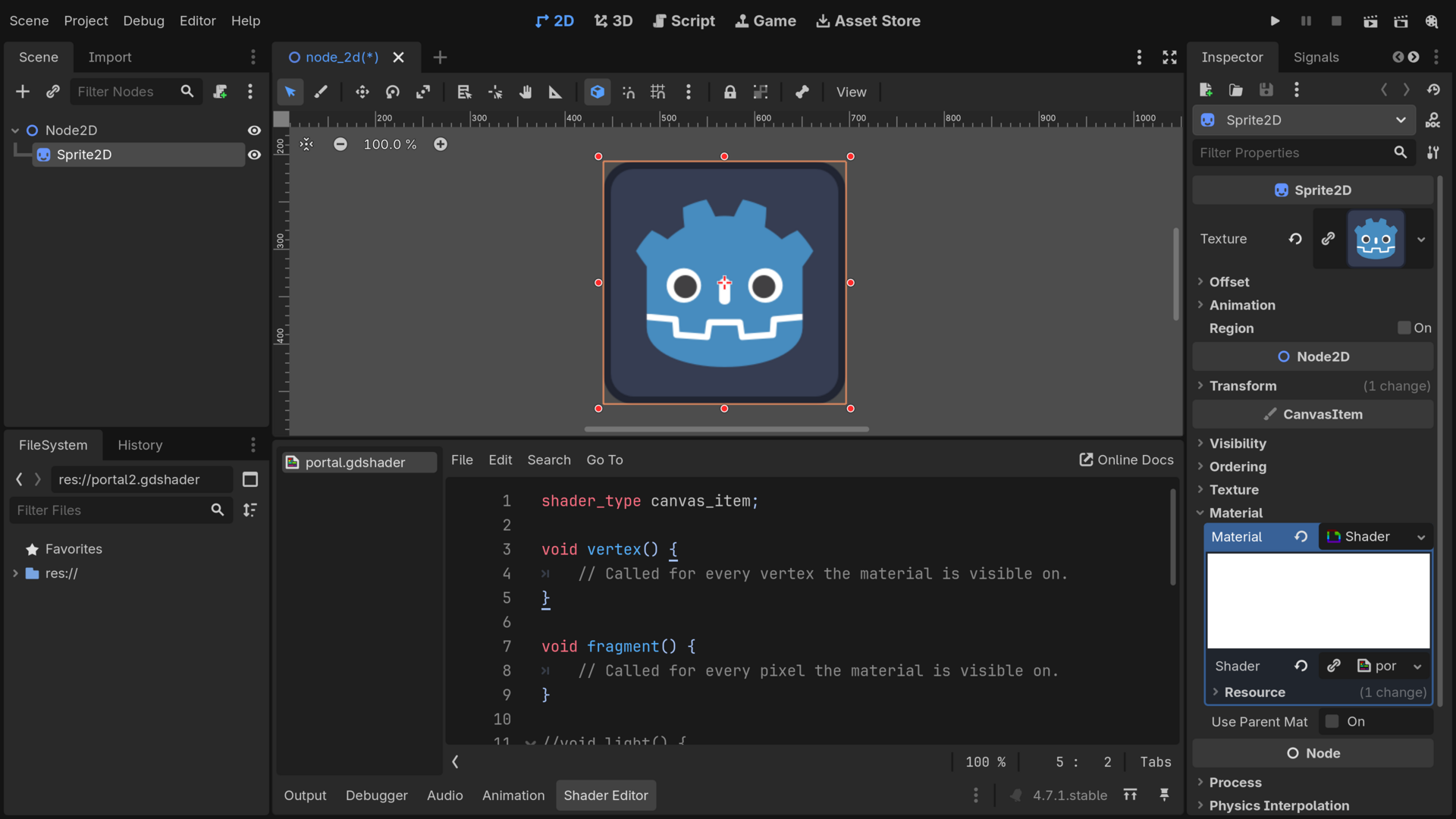
Task: Zoom in on the 2D viewport
Action: pyautogui.click(x=441, y=144)
